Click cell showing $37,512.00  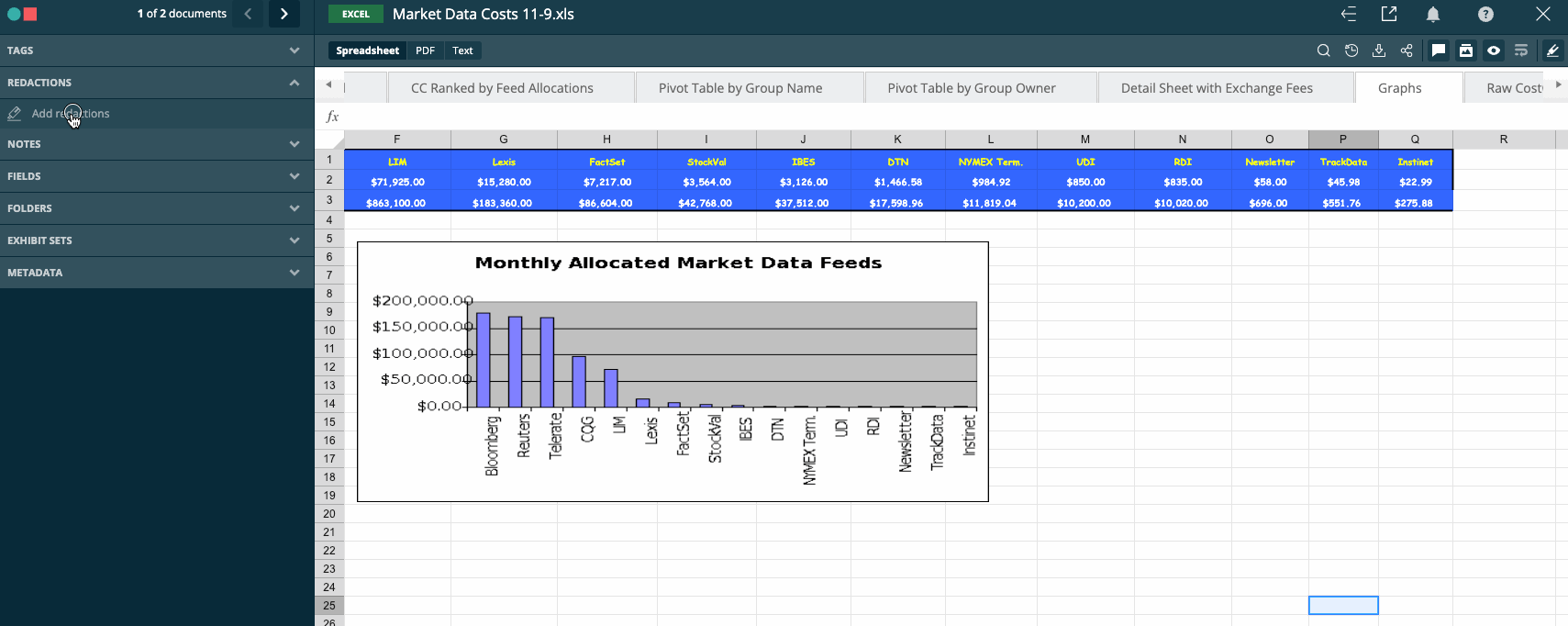pos(802,203)
